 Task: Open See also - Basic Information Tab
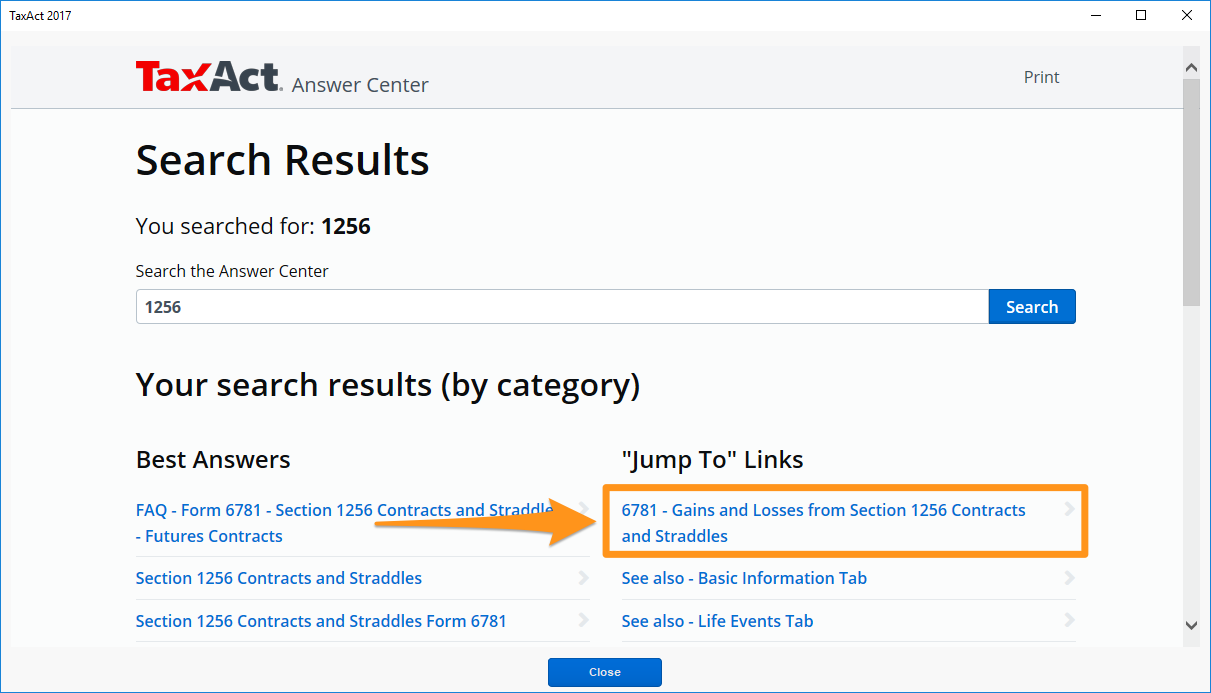coord(744,578)
